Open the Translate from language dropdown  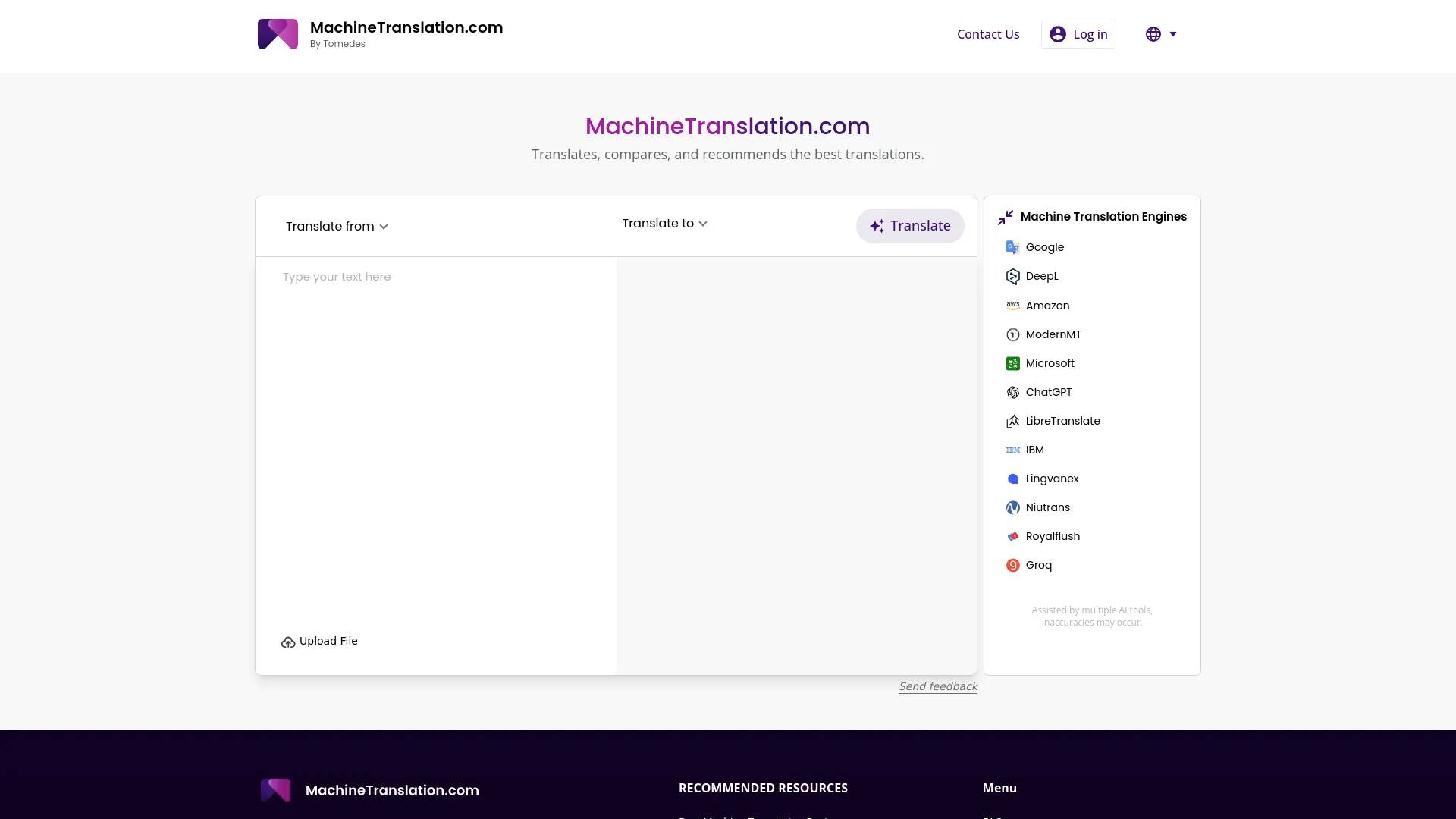337,226
